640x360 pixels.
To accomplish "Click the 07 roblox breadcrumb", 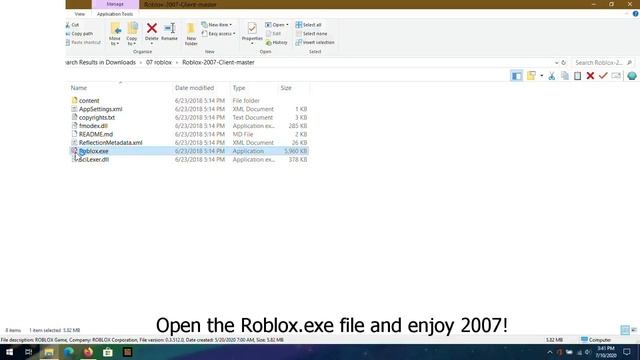I will pos(159,62).
